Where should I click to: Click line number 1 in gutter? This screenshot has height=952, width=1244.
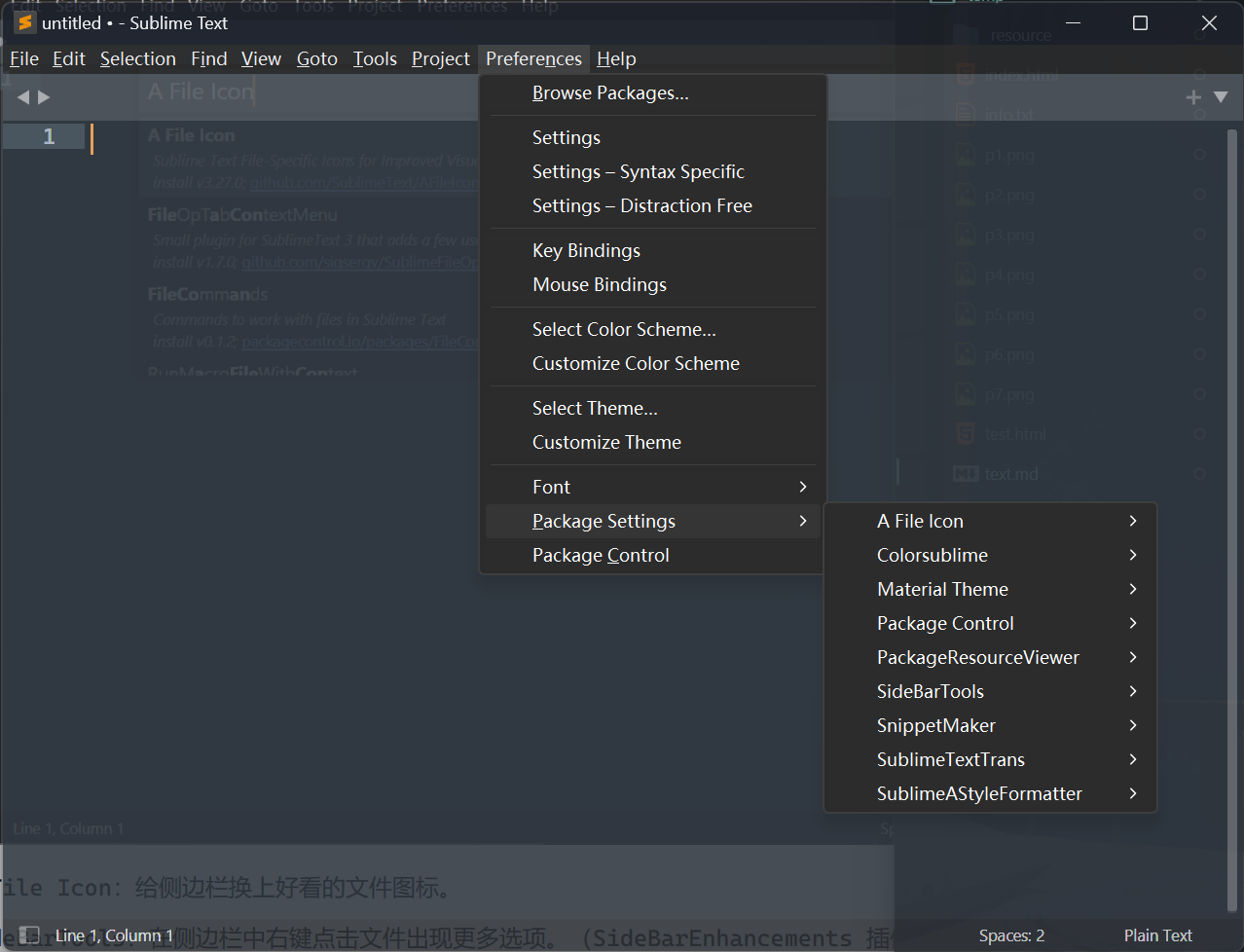pyautogui.click(x=49, y=137)
